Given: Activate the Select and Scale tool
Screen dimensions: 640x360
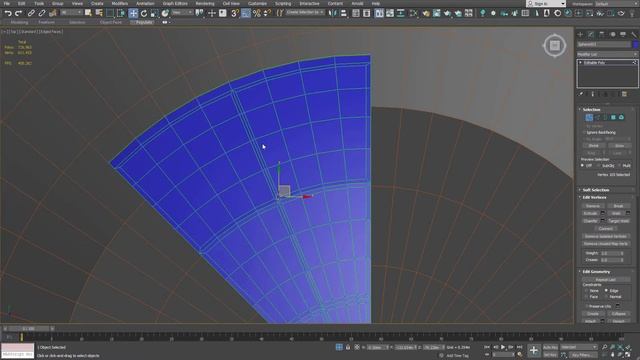Looking at the screenshot, I should pos(154,13).
